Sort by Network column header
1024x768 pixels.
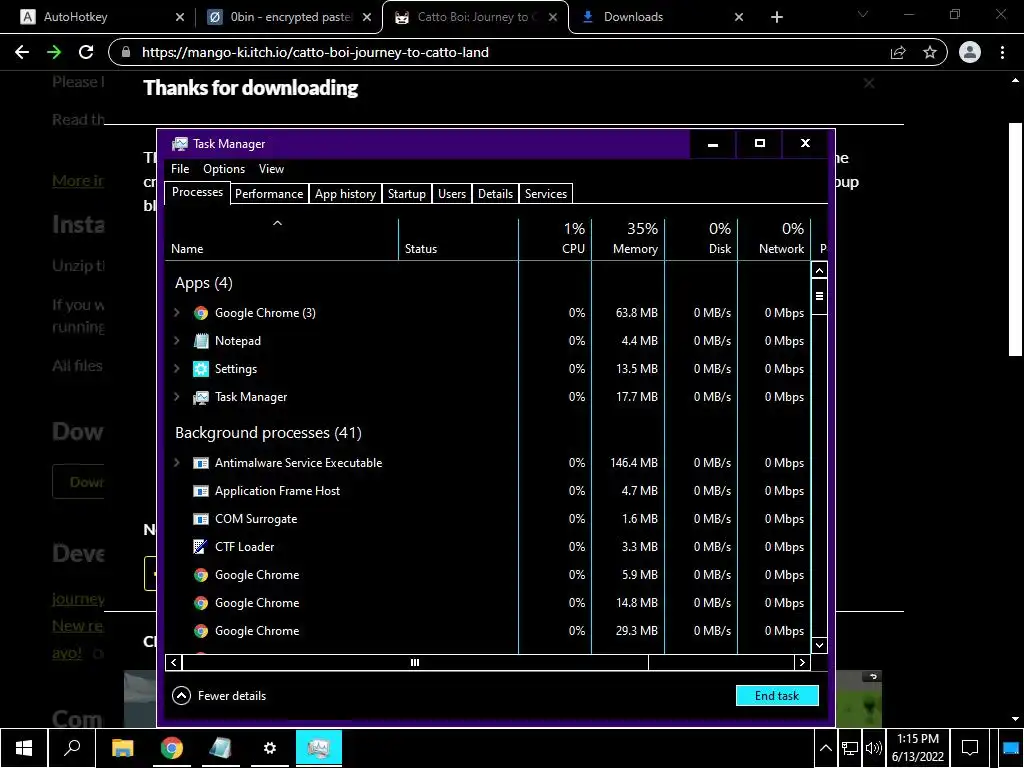775,240
